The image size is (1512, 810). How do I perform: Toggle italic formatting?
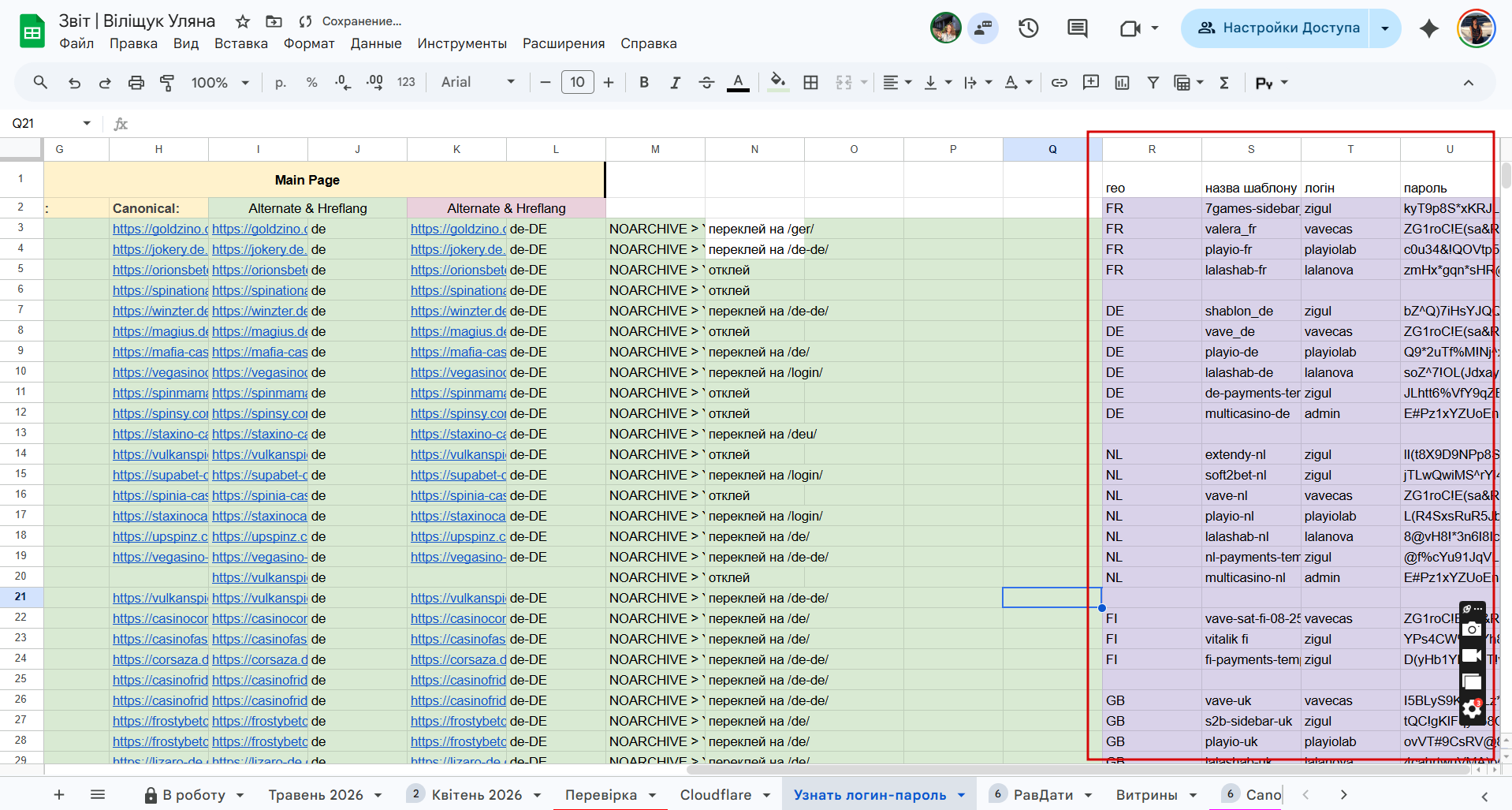[x=675, y=83]
